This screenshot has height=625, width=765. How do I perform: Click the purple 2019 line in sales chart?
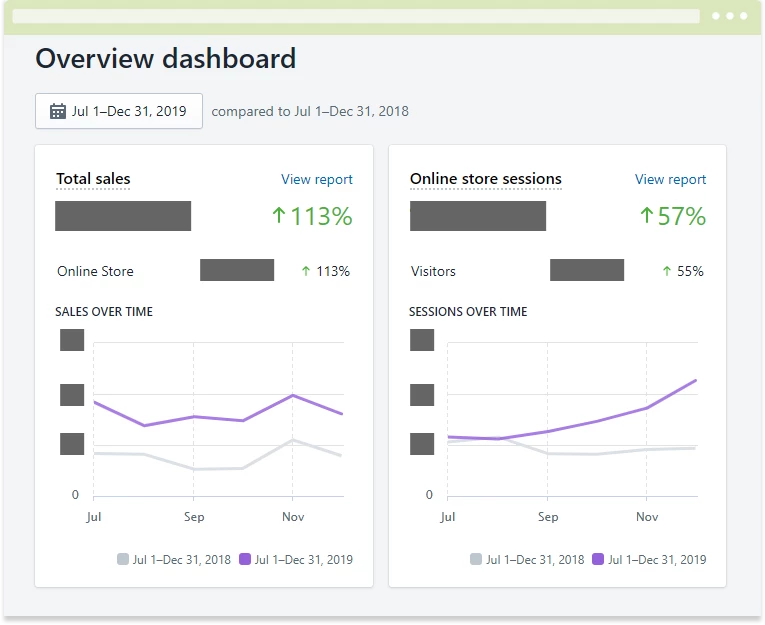(218, 418)
